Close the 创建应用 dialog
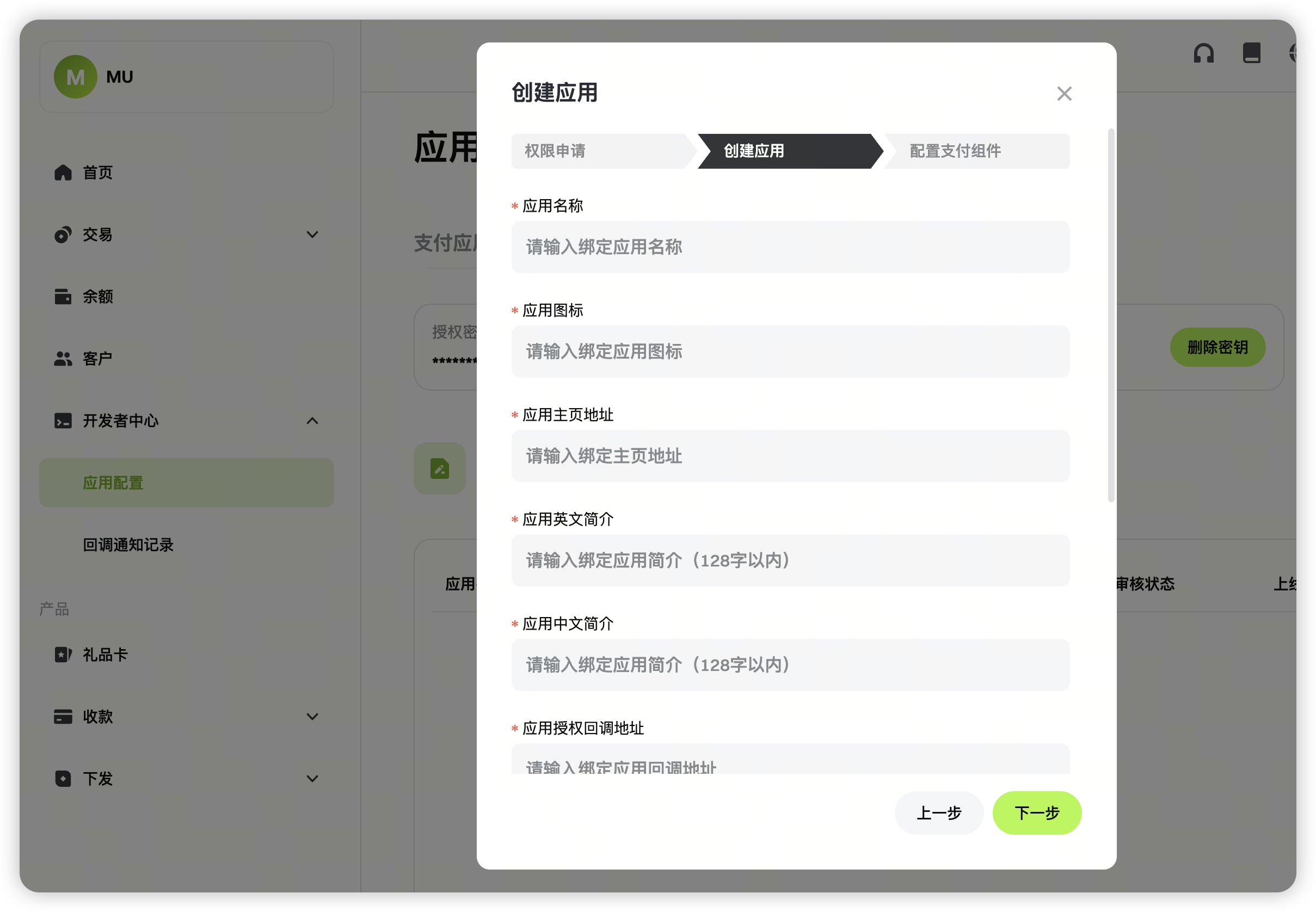Viewport: 1316px width, 912px height. [1064, 94]
